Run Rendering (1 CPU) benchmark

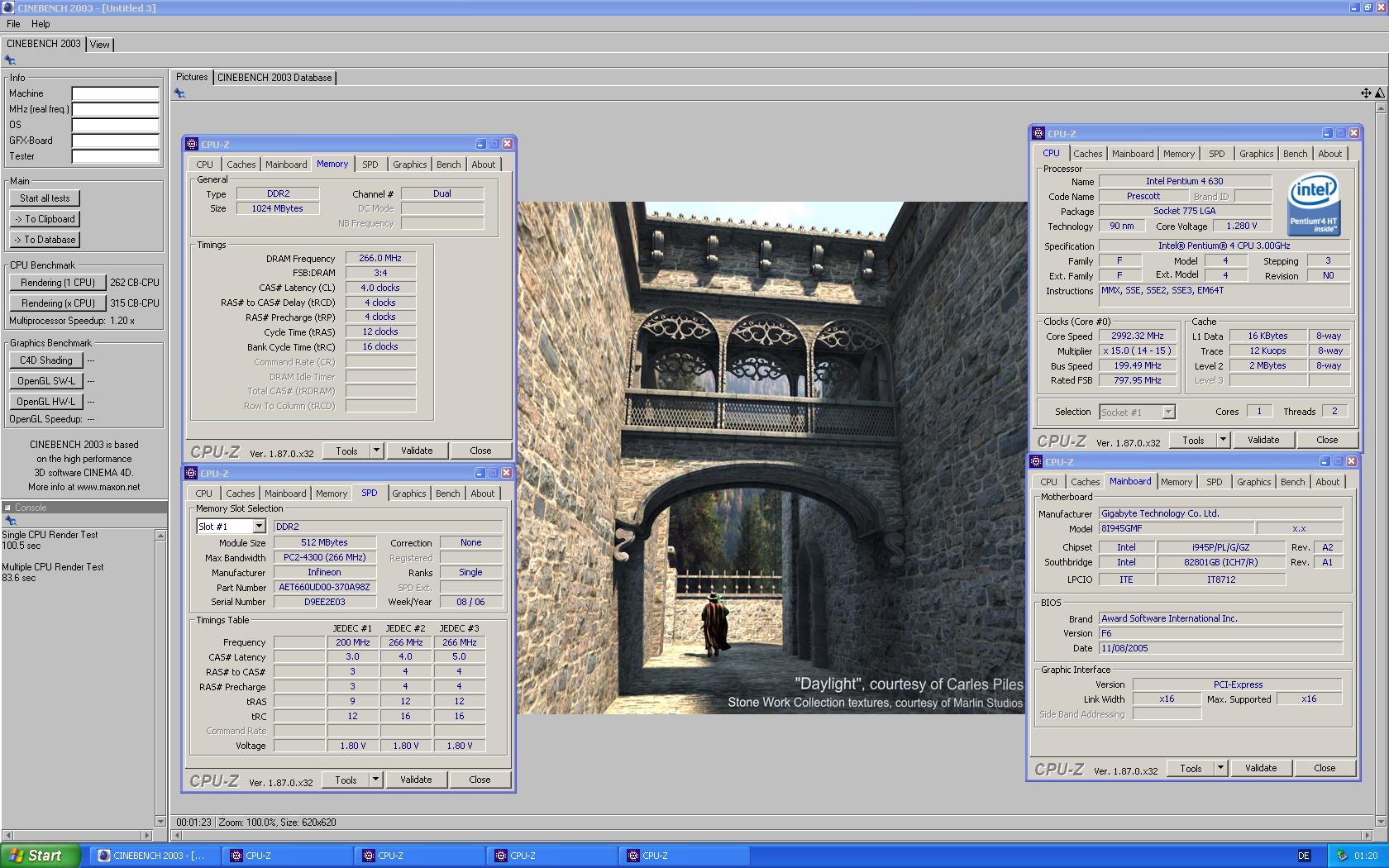click(x=58, y=283)
